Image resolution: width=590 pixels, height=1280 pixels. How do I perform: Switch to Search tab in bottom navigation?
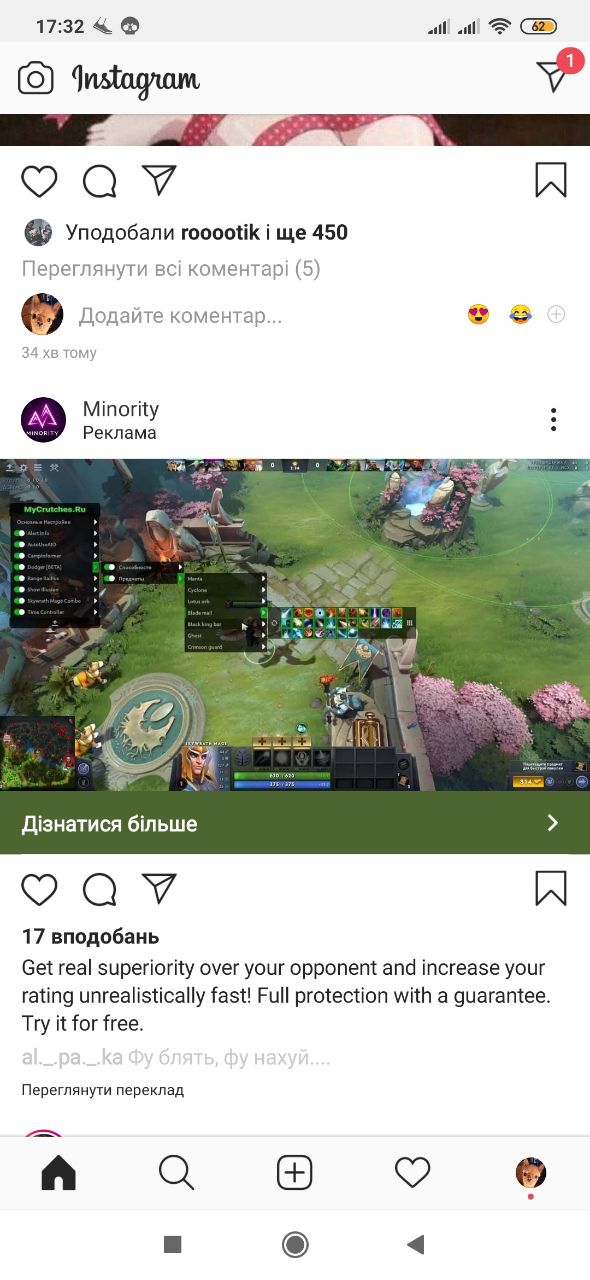tap(177, 1172)
